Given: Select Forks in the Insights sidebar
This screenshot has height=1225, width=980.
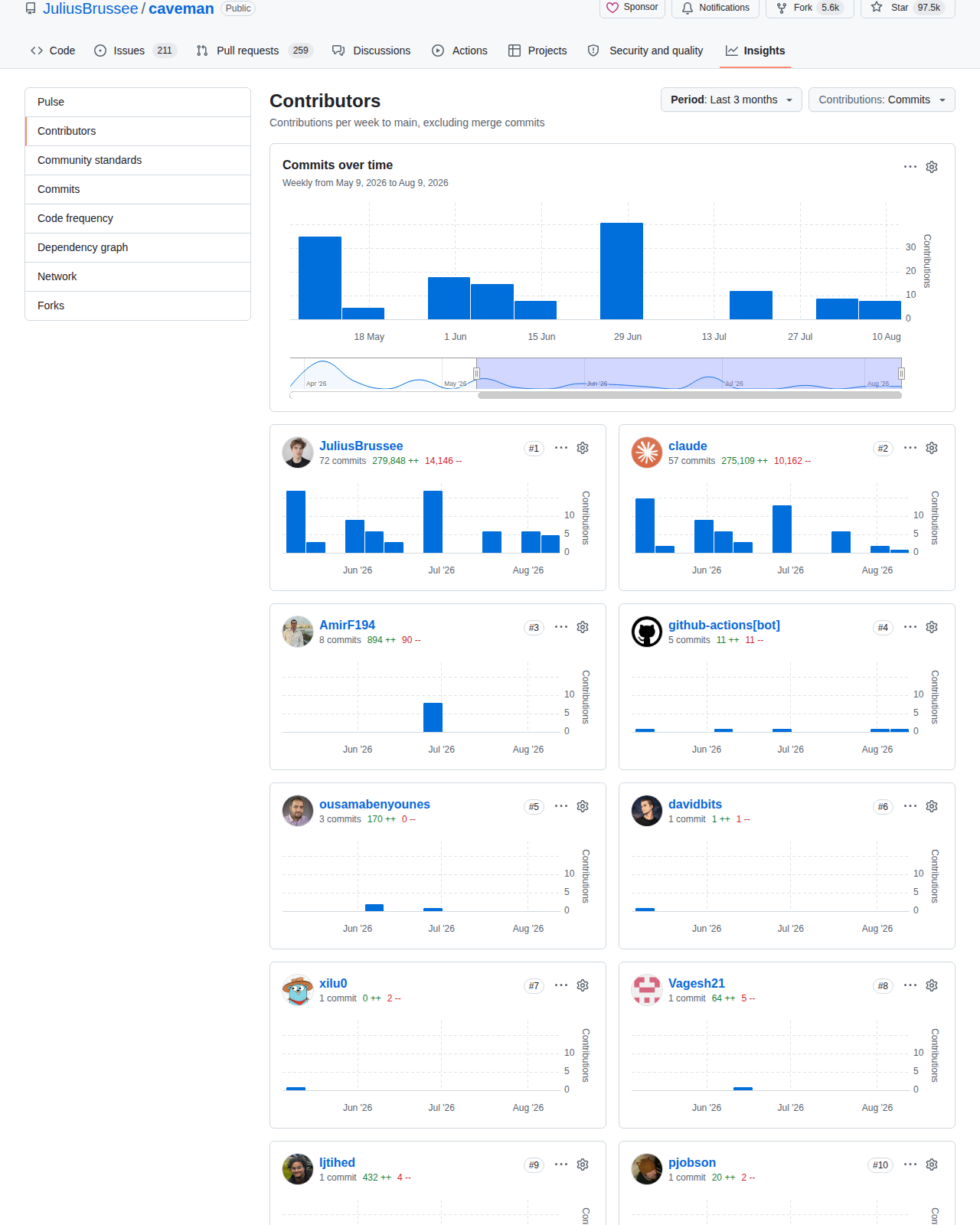Looking at the screenshot, I should [138, 305].
